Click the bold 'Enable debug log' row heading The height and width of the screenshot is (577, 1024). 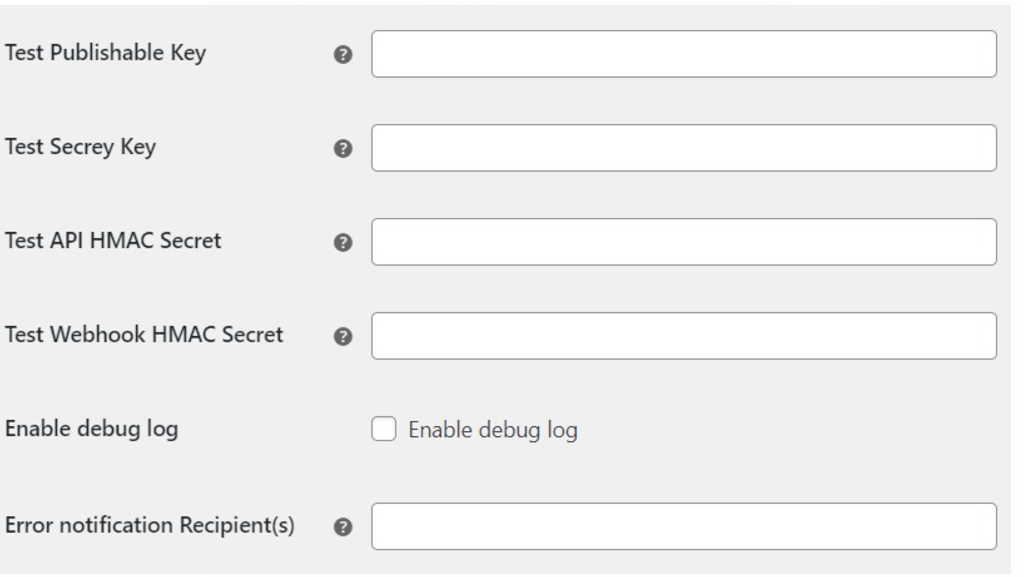coord(92,430)
